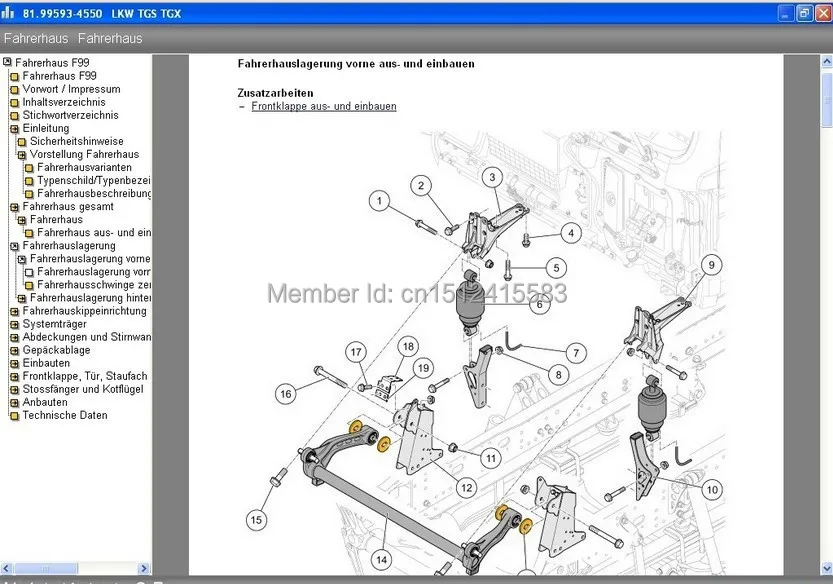
Task: Select Fahrerhausbeschreibung entry
Action: (x=94, y=193)
